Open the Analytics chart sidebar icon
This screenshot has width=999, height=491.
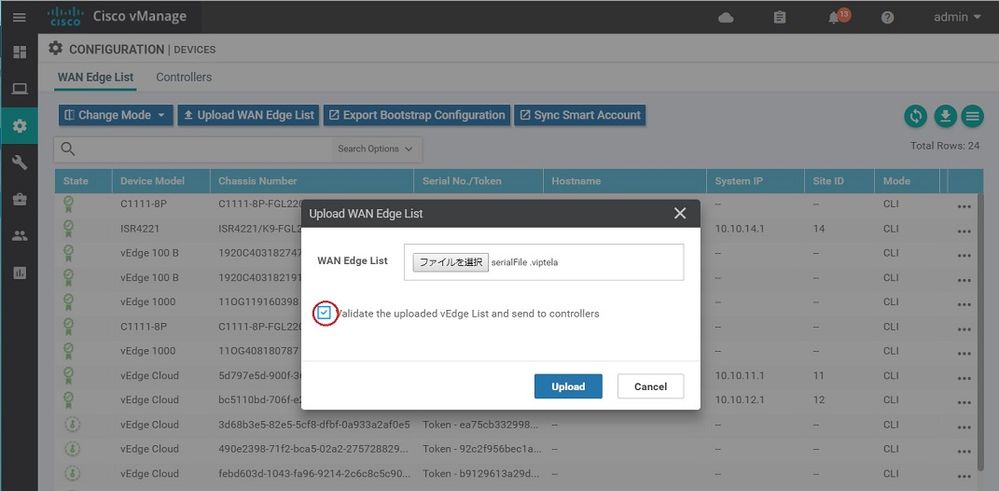click(x=20, y=273)
